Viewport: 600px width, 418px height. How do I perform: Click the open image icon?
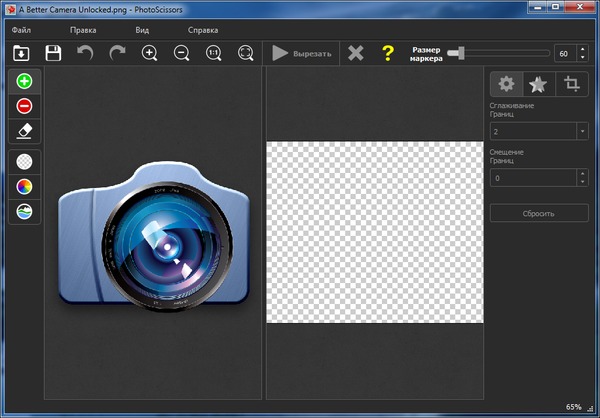click(x=22, y=53)
